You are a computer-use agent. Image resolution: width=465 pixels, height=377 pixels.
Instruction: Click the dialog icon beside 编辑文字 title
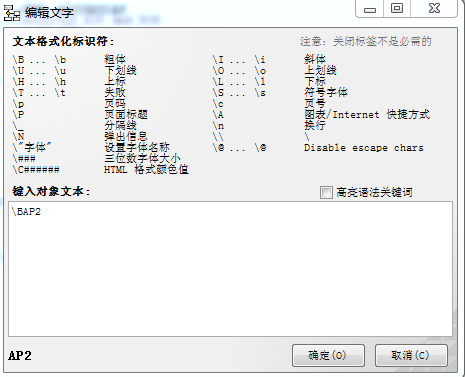(12, 13)
